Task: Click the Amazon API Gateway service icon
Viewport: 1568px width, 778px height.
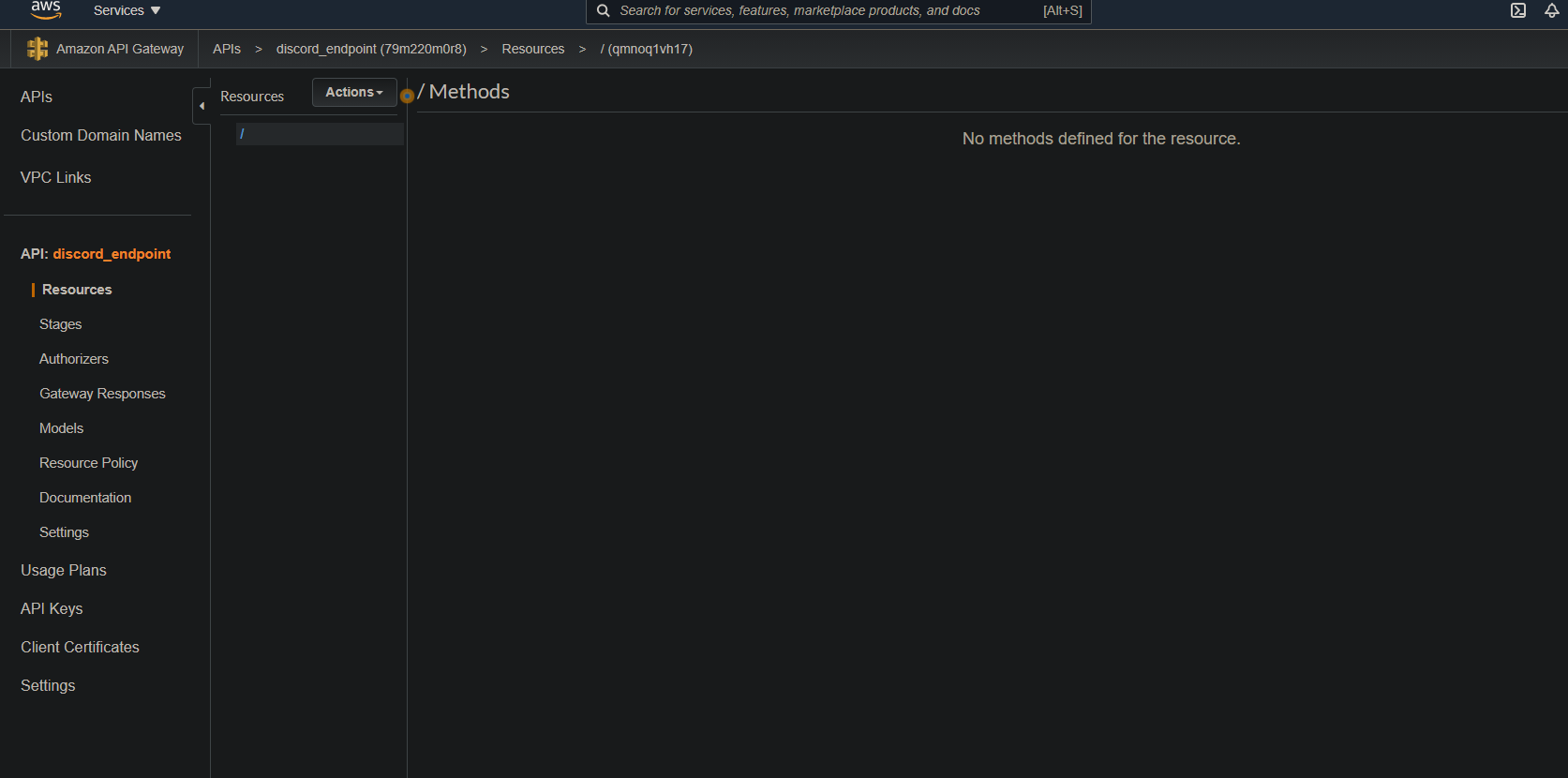Action: (x=37, y=49)
